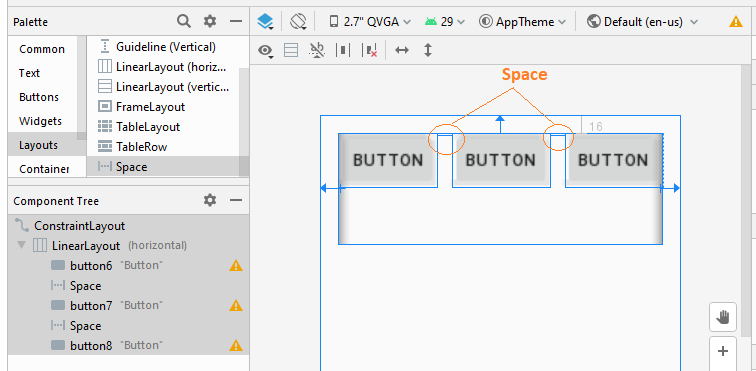This screenshot has height=371, width=756.
Task: Open the AppTheme dropdown
Action: (523, 22)
